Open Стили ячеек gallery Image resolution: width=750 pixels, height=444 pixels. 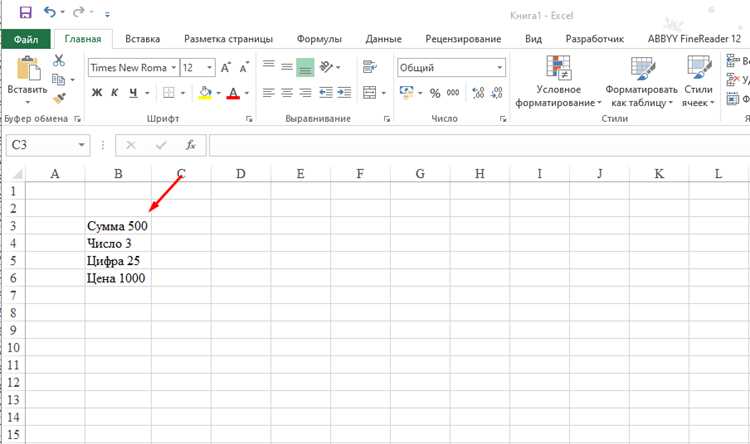698,81
